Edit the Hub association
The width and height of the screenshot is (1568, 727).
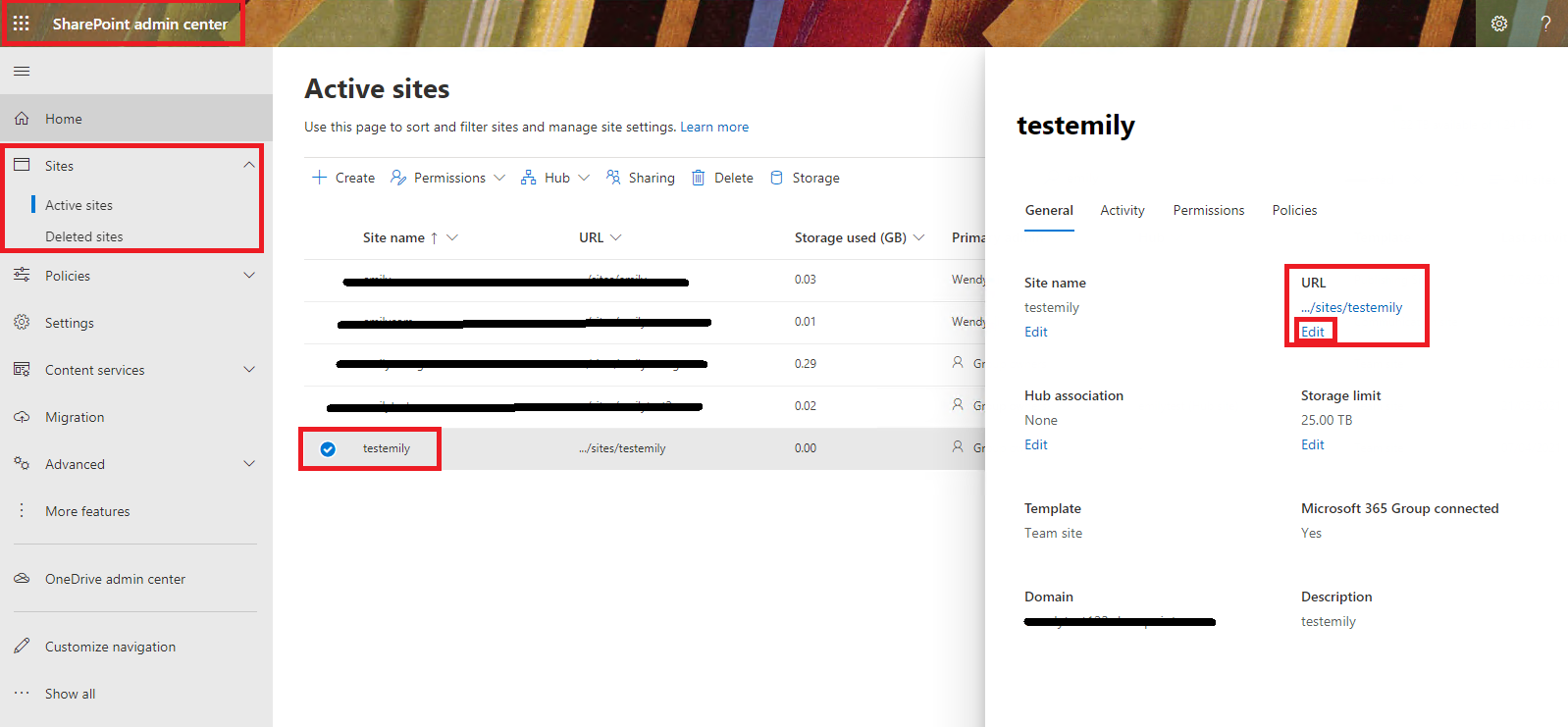click(x=1036, y=444)
